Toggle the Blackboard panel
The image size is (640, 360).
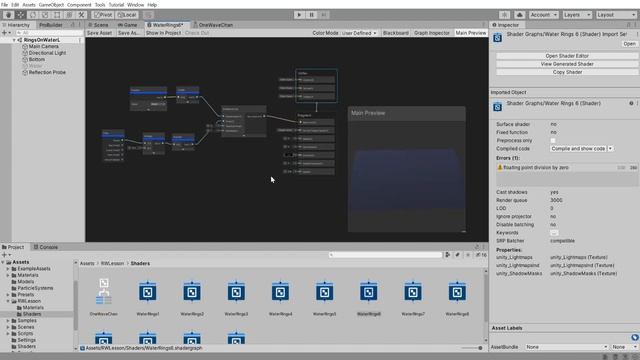click(x=396, y=33)
